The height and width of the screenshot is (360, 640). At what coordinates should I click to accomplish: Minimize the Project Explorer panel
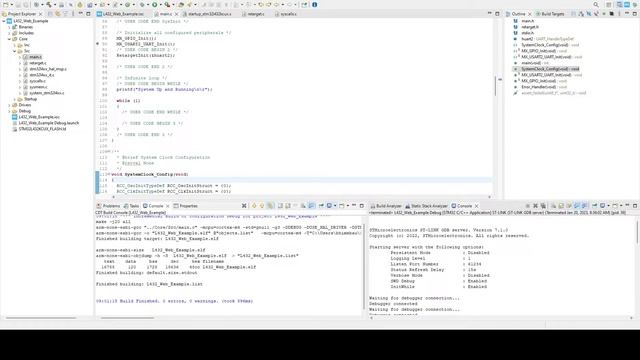pyautogui.click(x=80, y=13)
